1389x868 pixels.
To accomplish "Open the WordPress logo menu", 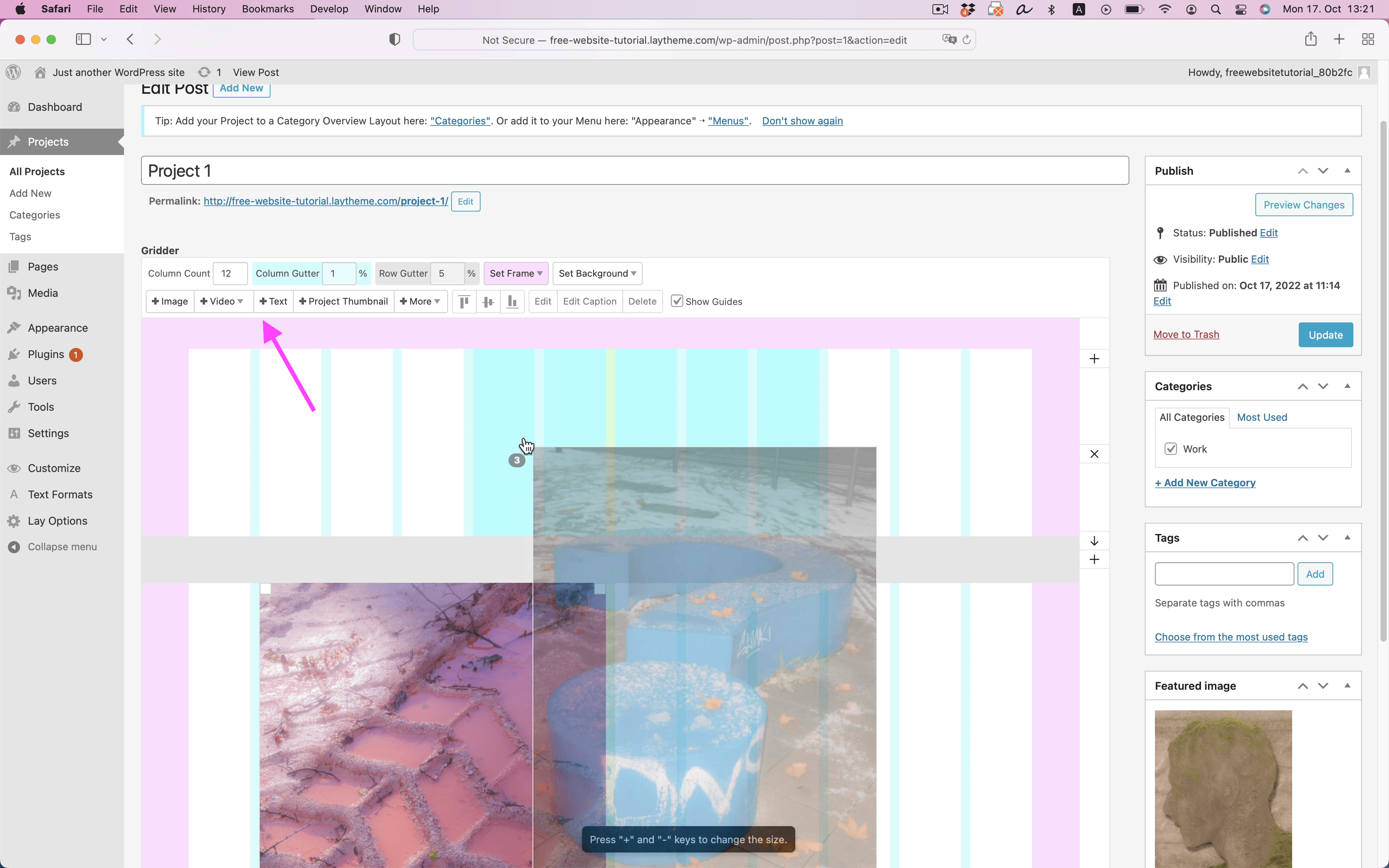I will point(13,72).
